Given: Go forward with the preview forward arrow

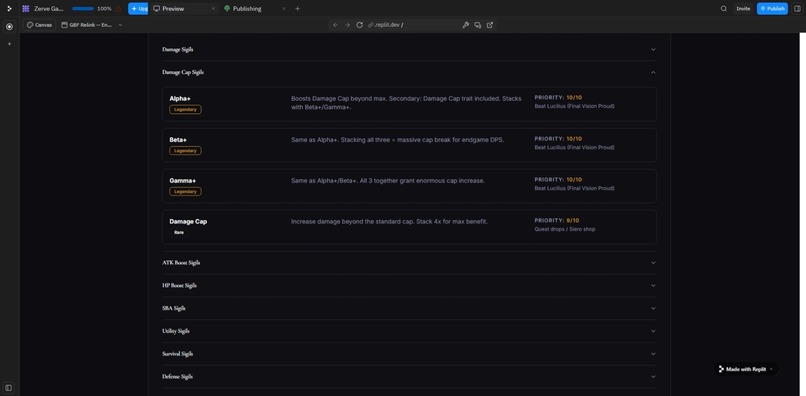Looking at the screenshot, I should 347,25.
